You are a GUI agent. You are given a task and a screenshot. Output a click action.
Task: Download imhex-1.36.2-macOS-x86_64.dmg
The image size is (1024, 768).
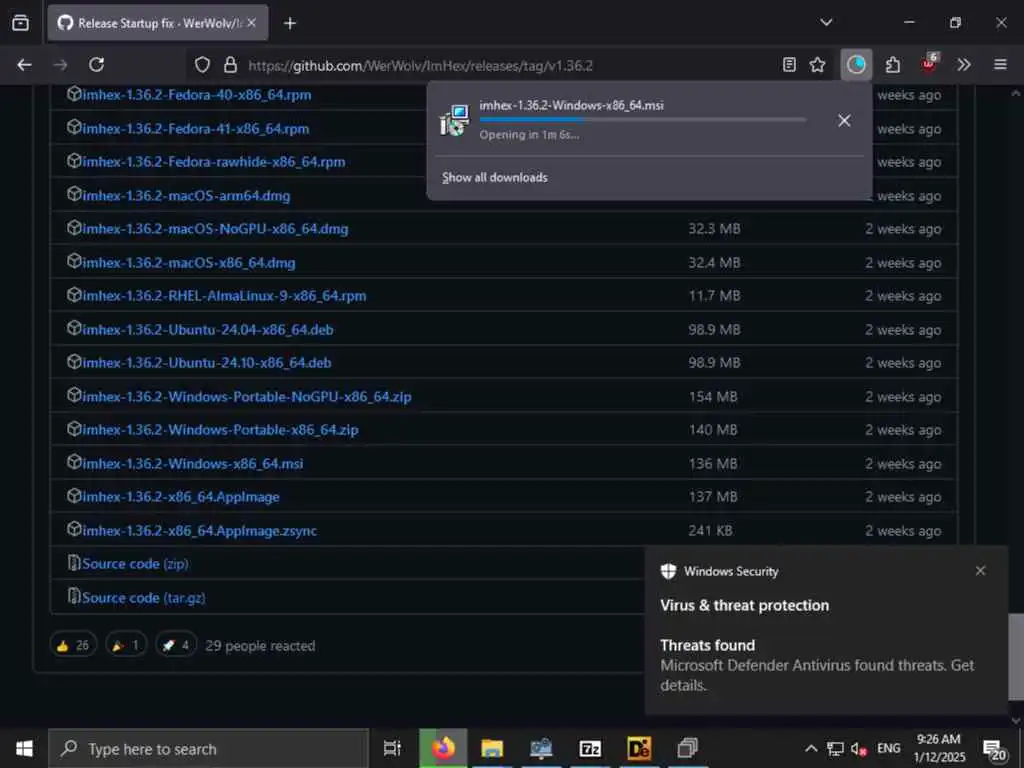click(x=189, y=263)
